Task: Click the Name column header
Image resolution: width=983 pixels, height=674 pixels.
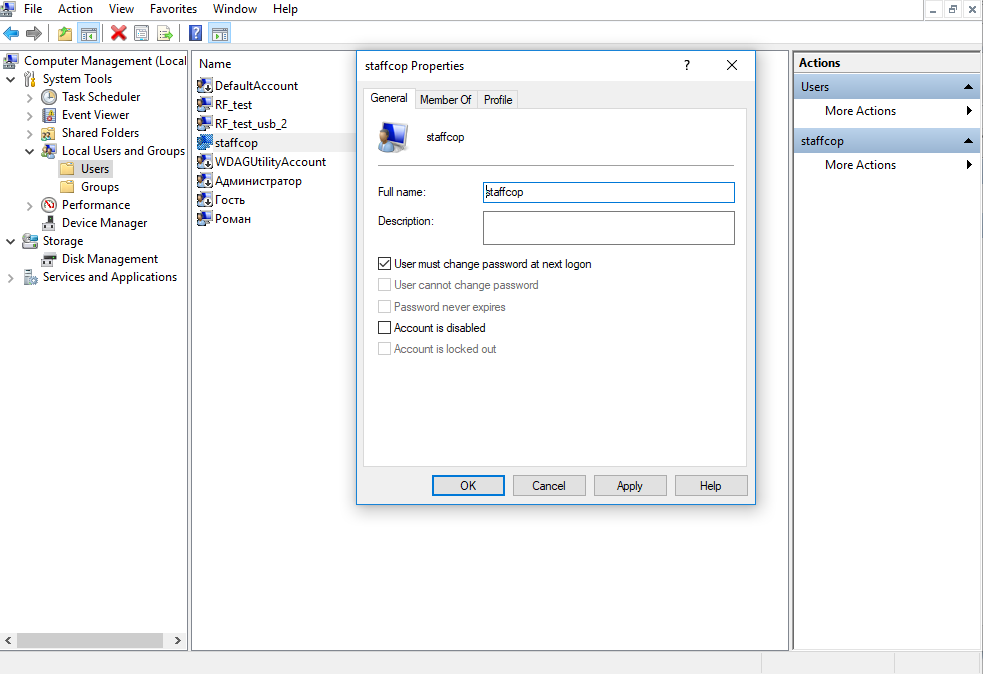Action: 215,64
